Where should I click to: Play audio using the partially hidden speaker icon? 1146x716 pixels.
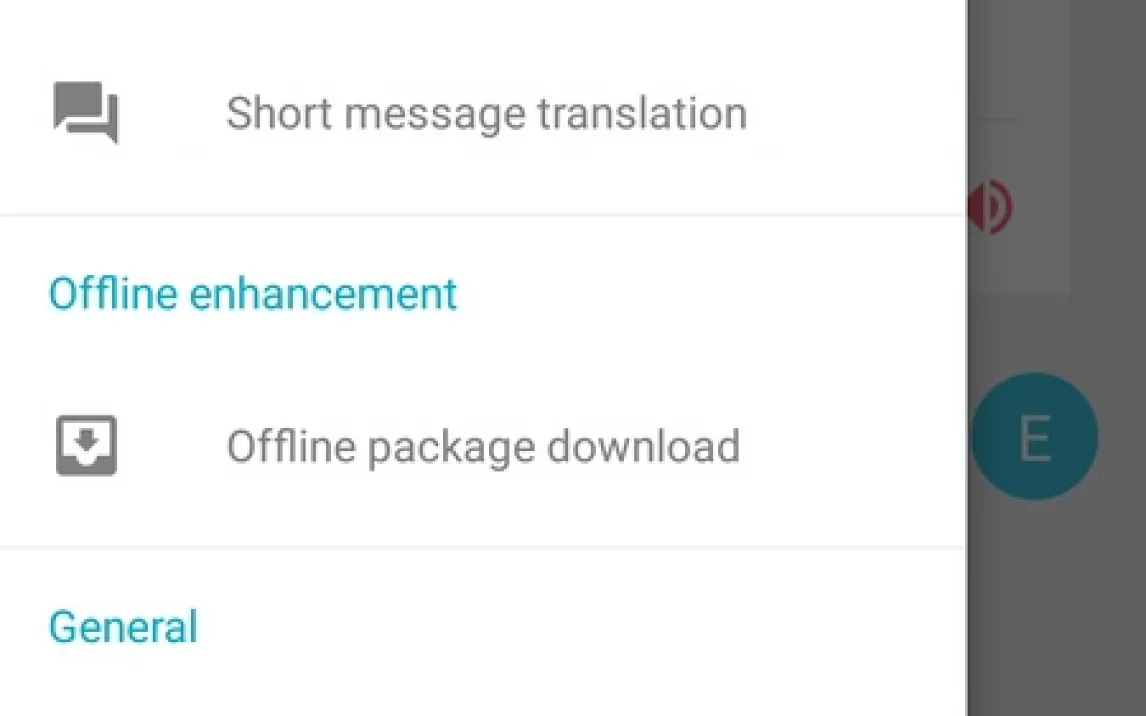click(x=992, y=208)
